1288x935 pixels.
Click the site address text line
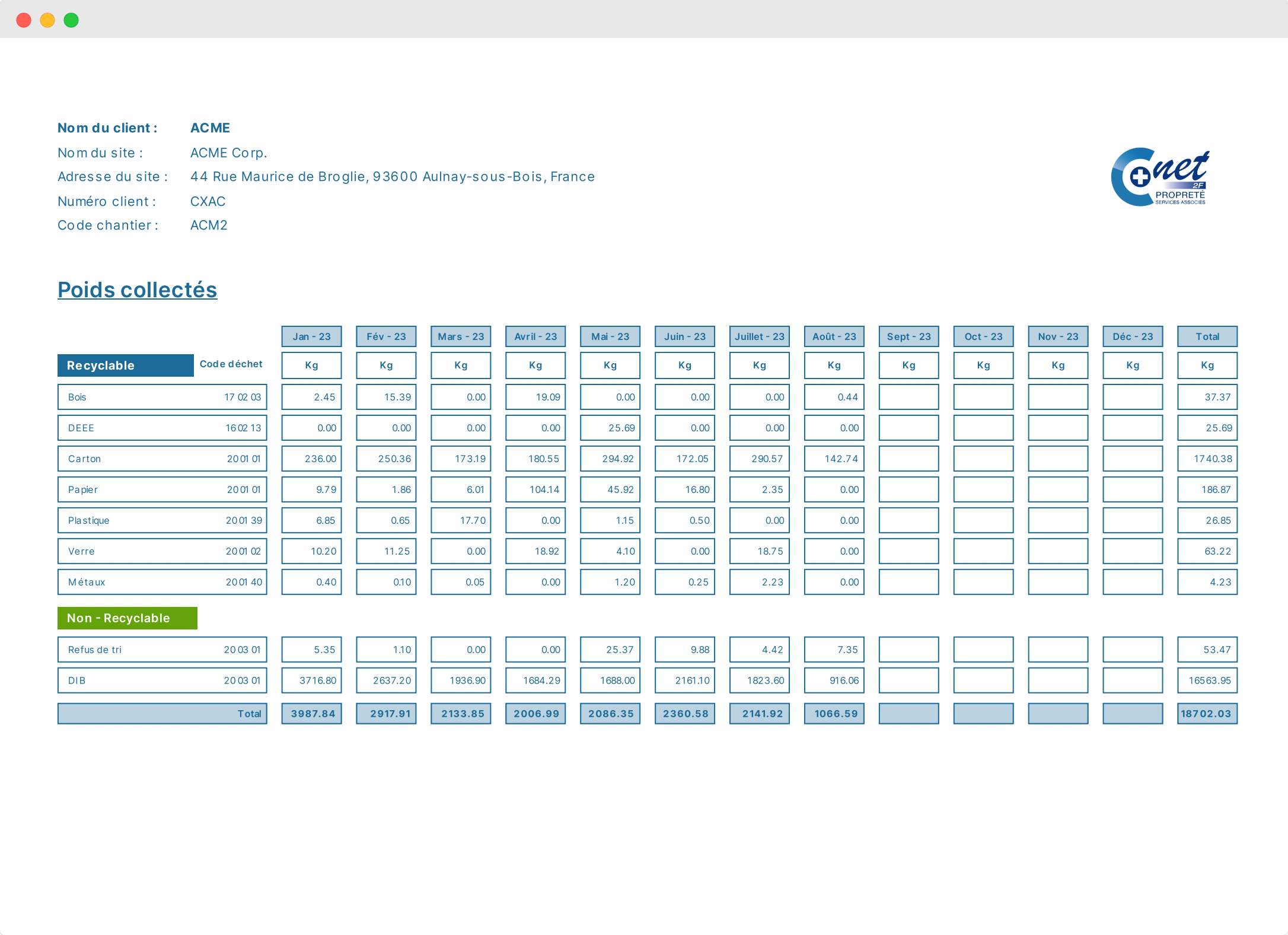[x=392, y=177]
